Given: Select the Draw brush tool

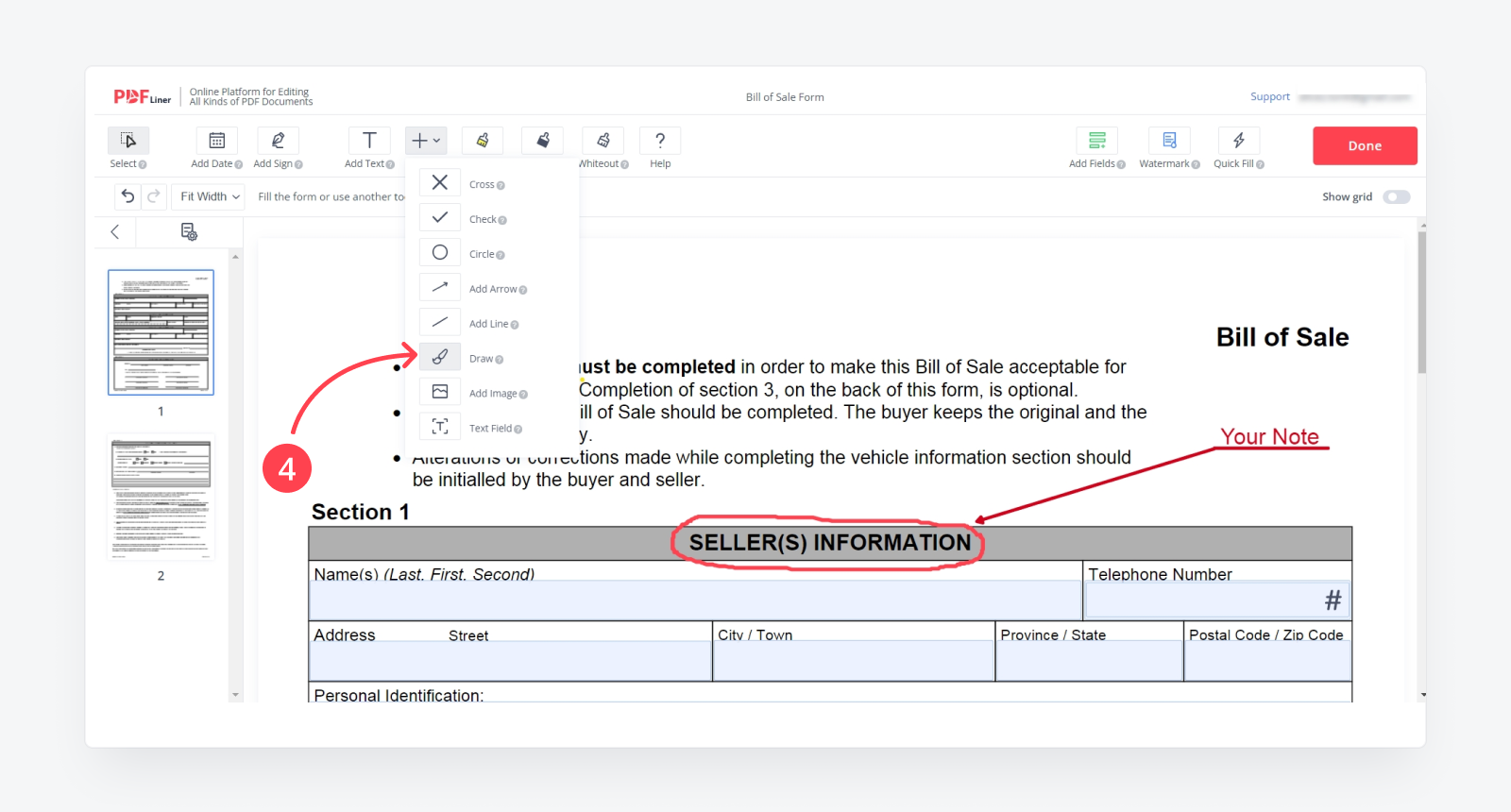Looking at the screenshot, I should click(440, 358).
